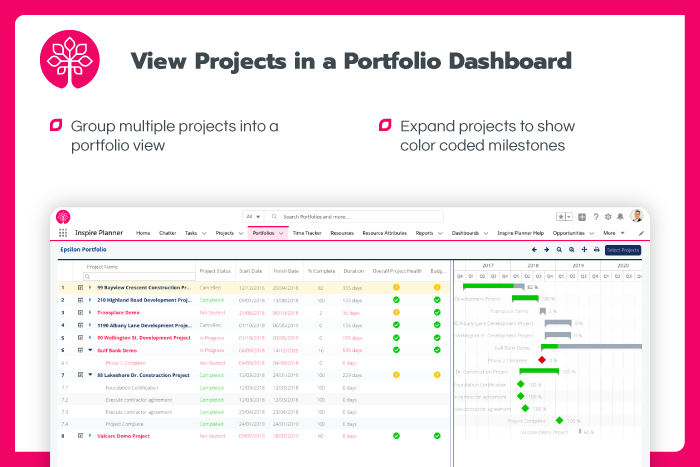This screenshot has height=467, width=700.
Task: Click the yellow health warning icon for Transplace Demo
Action: pos(396,313)
